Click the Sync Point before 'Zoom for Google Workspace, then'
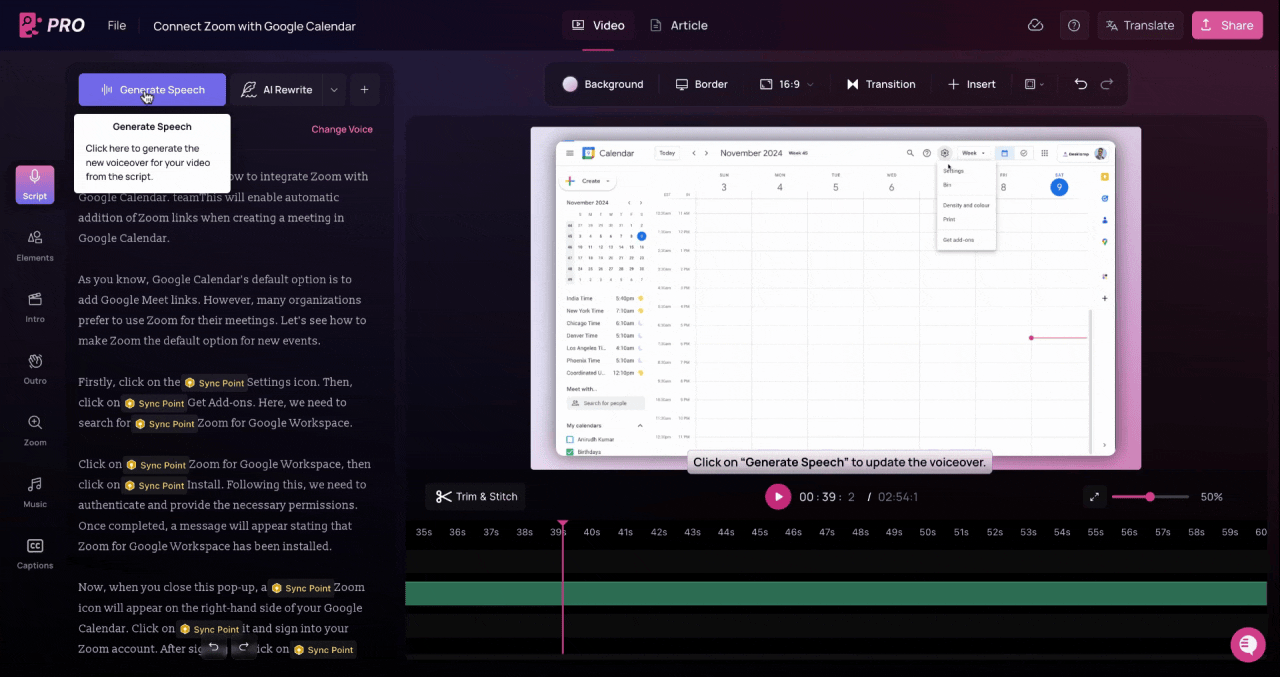Image resolution: width=1280 pixels, height=677 pixels. coord(156,465)
